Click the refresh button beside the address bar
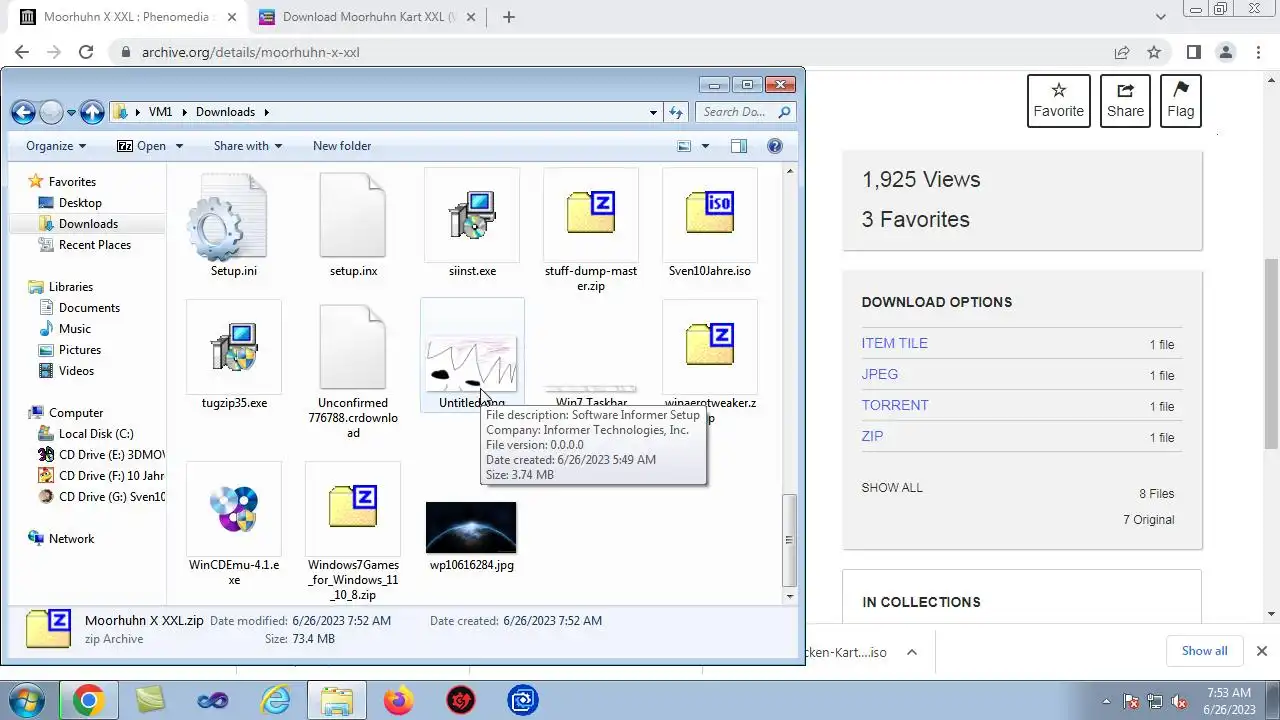The image size is (1280, 720). [677, 112]
